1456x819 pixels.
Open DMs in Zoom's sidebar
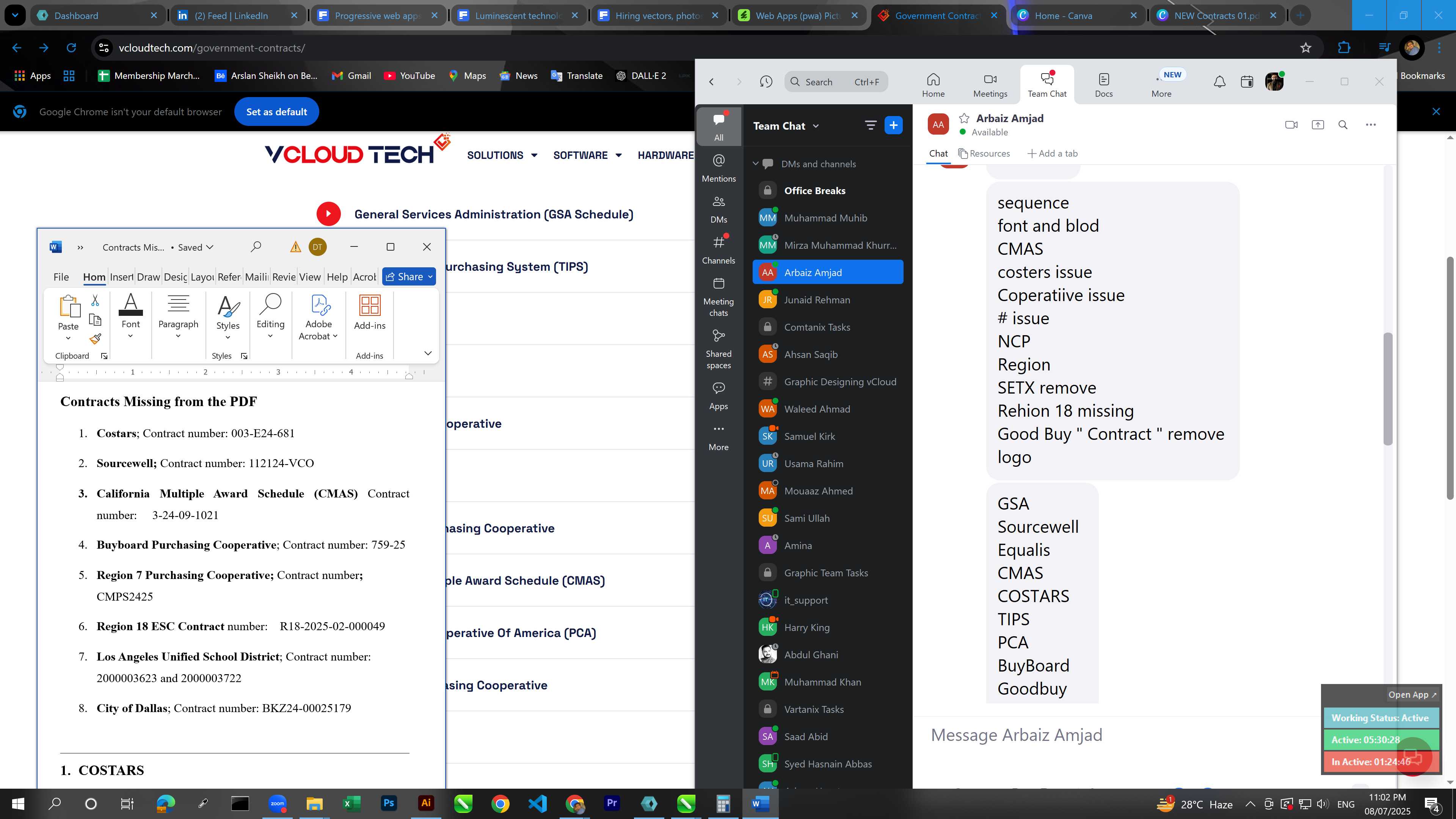coord(719,209)
